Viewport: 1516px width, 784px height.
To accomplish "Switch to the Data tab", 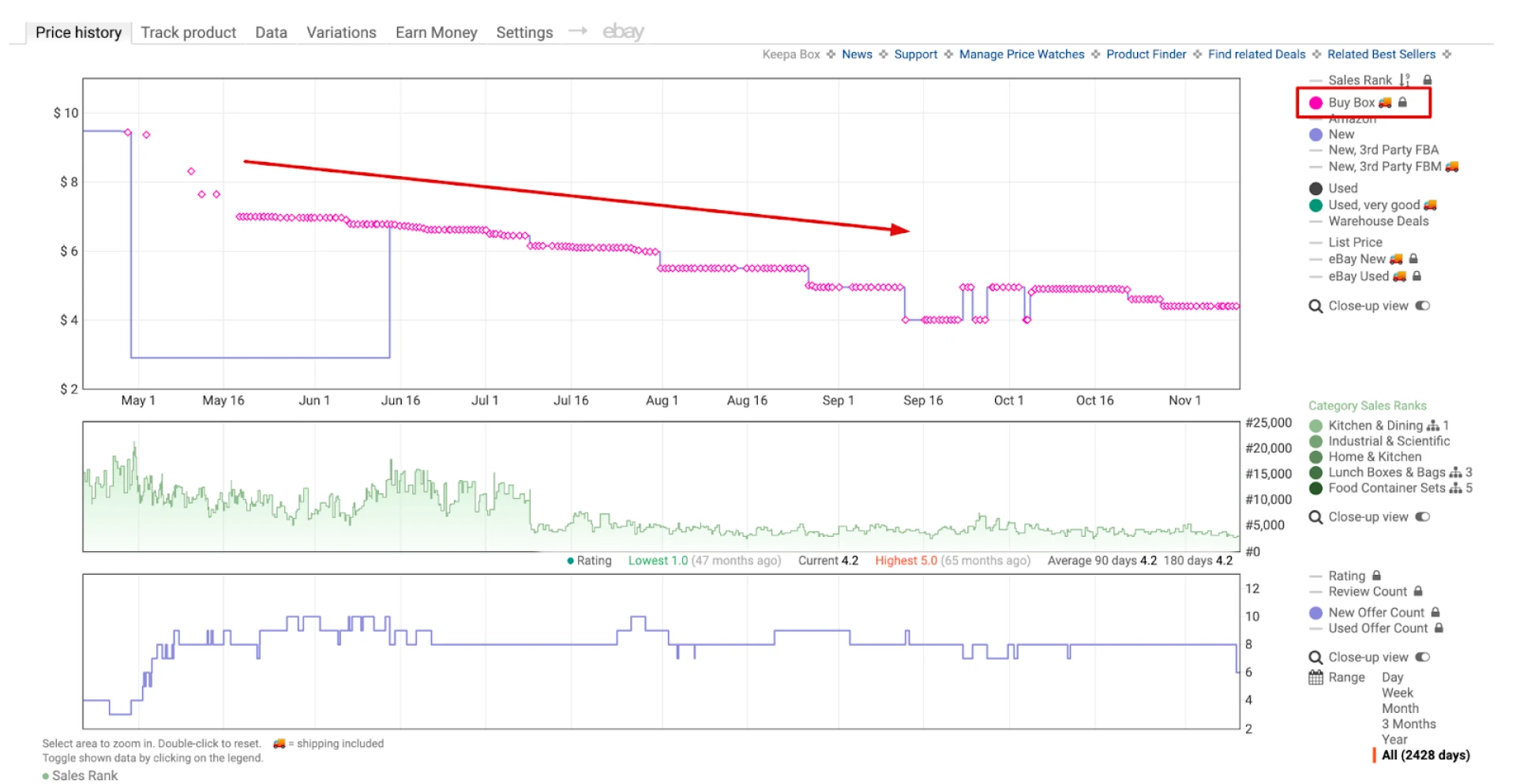I will pyautogui.click(x=271, y=32).
